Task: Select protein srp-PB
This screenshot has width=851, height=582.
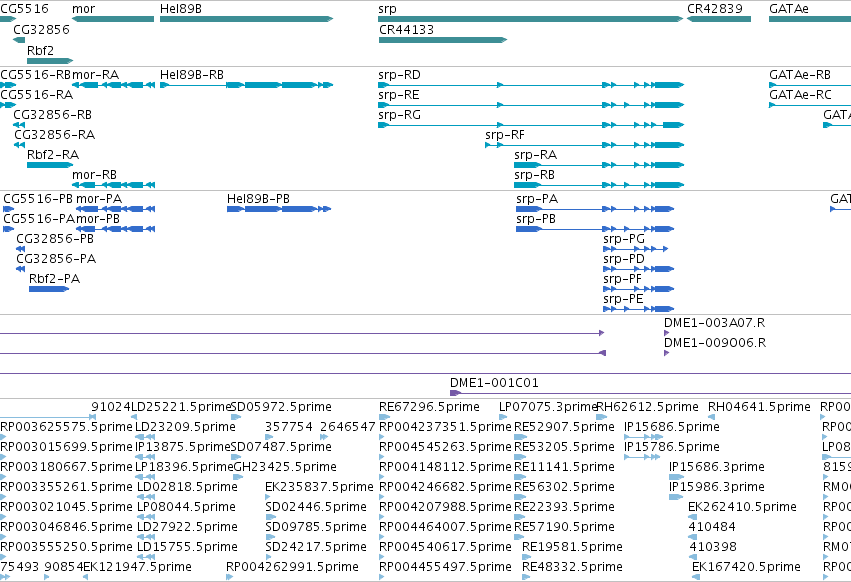Action: click(595, 229)
